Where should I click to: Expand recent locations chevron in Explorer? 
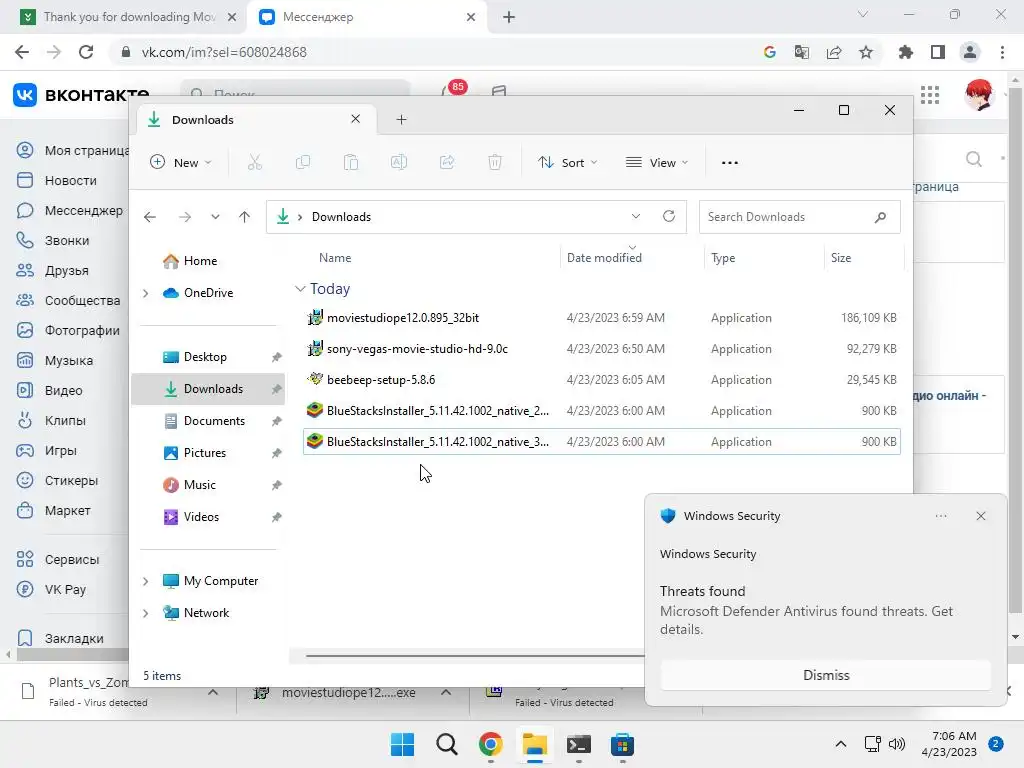pyautogui.click(x=215, y=217)
